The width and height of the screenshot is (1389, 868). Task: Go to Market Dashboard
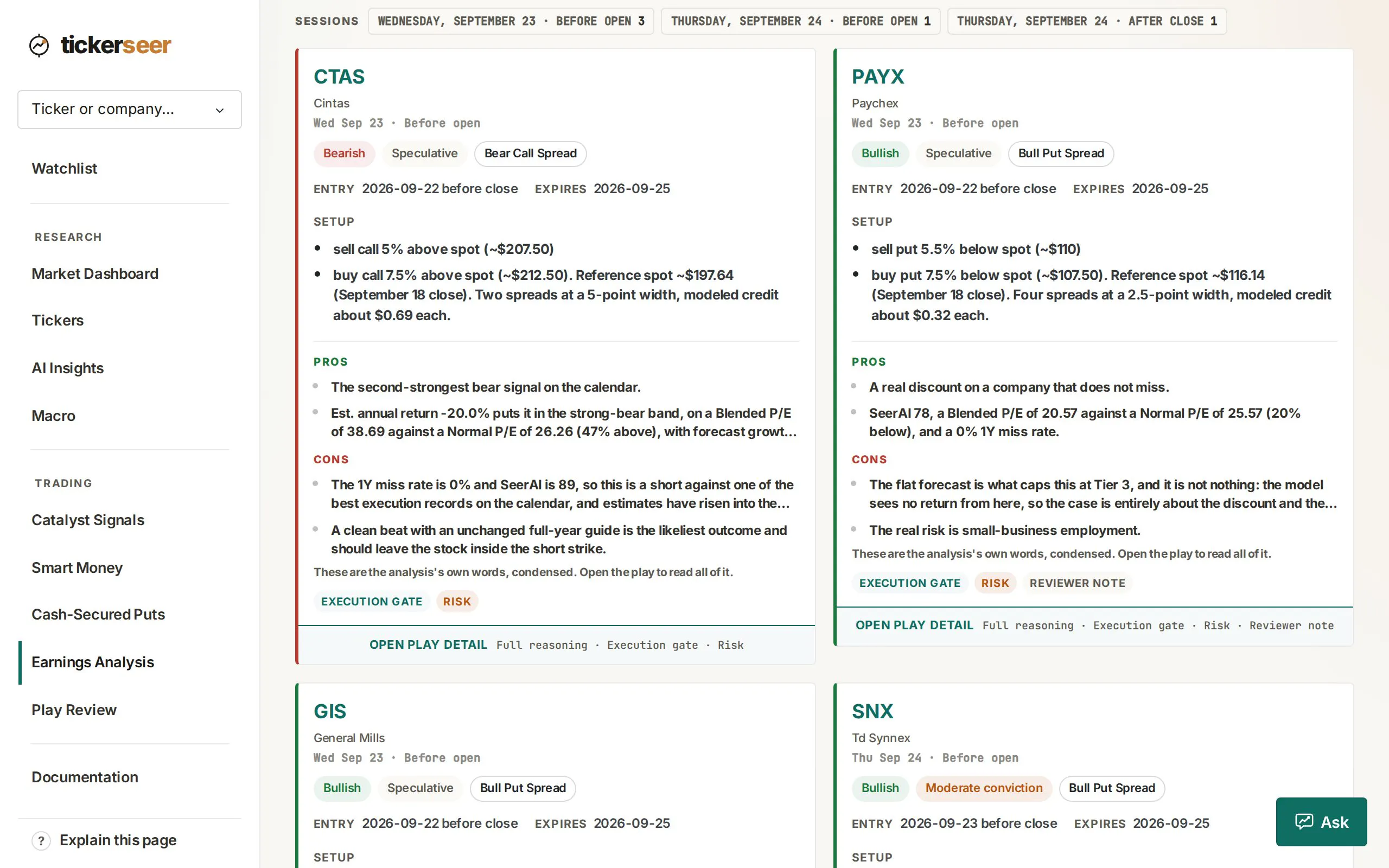coord(95,274)
